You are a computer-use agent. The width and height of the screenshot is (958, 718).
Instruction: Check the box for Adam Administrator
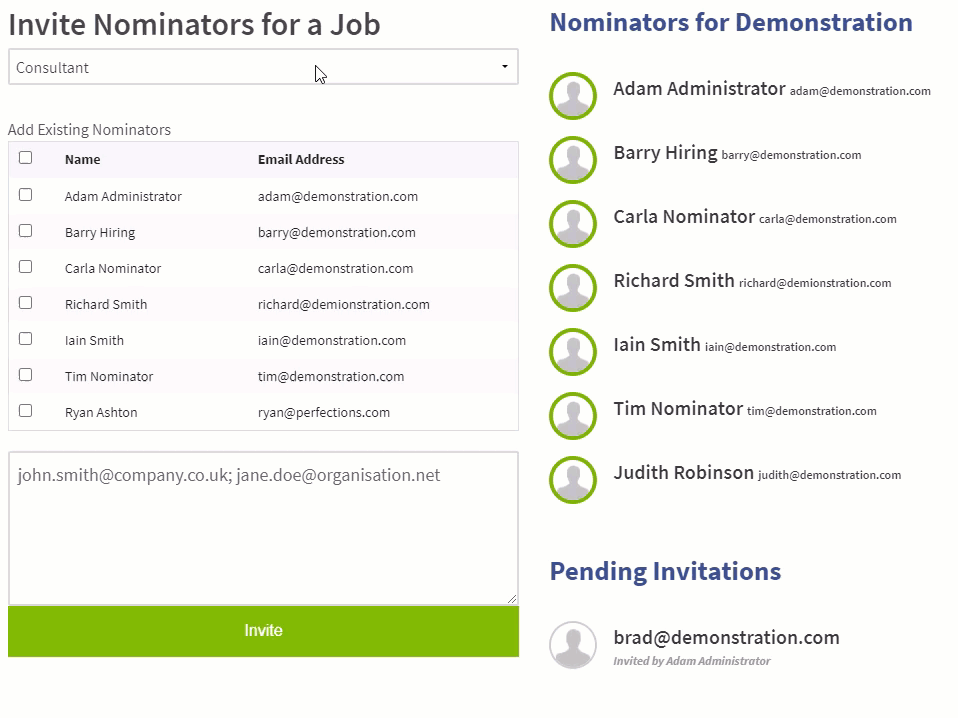[x=26, y=195]
